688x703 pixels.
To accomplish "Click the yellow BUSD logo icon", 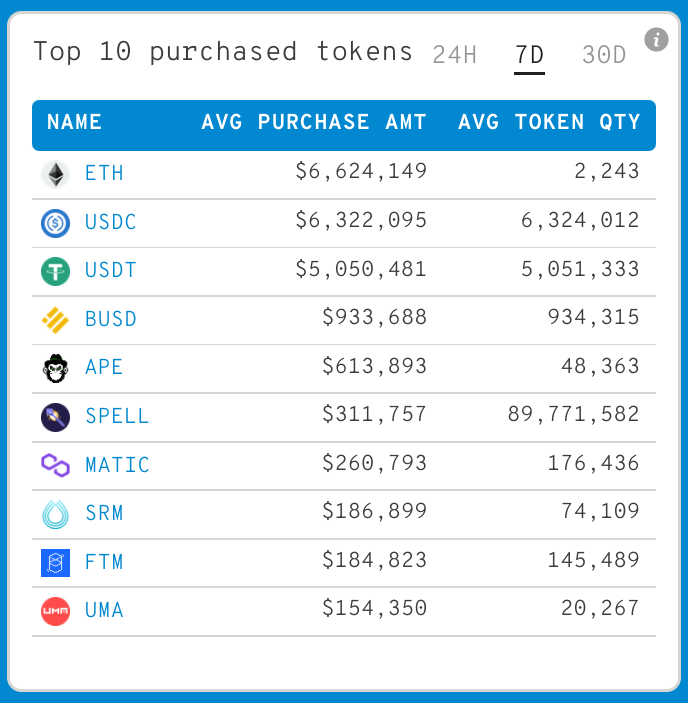I will click(55, 320).
